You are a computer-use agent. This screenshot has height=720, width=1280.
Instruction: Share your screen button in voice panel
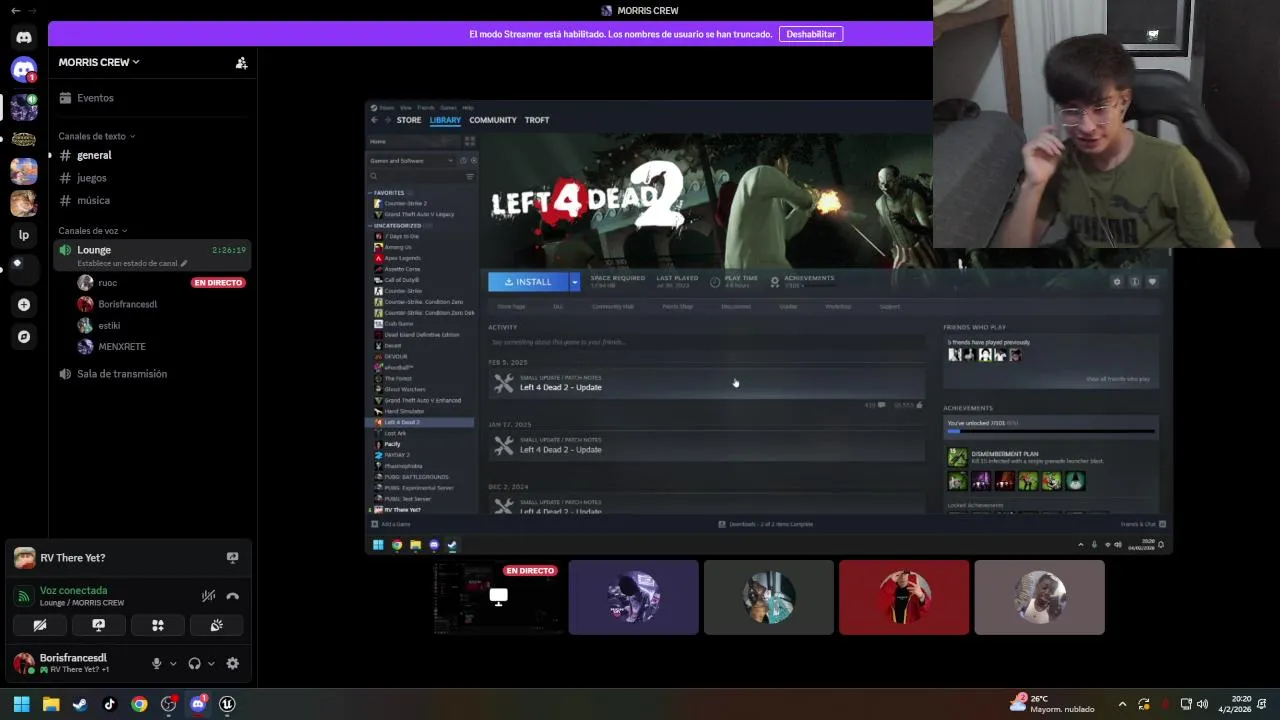[98, 625]
